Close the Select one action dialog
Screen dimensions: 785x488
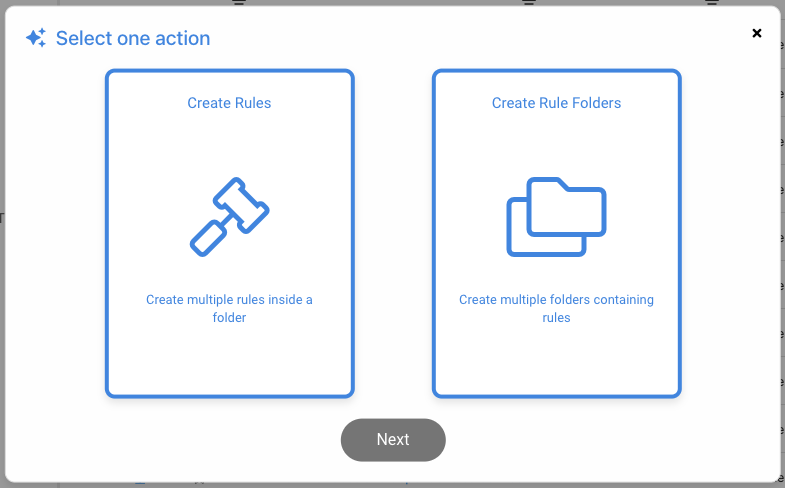point(757,33)
